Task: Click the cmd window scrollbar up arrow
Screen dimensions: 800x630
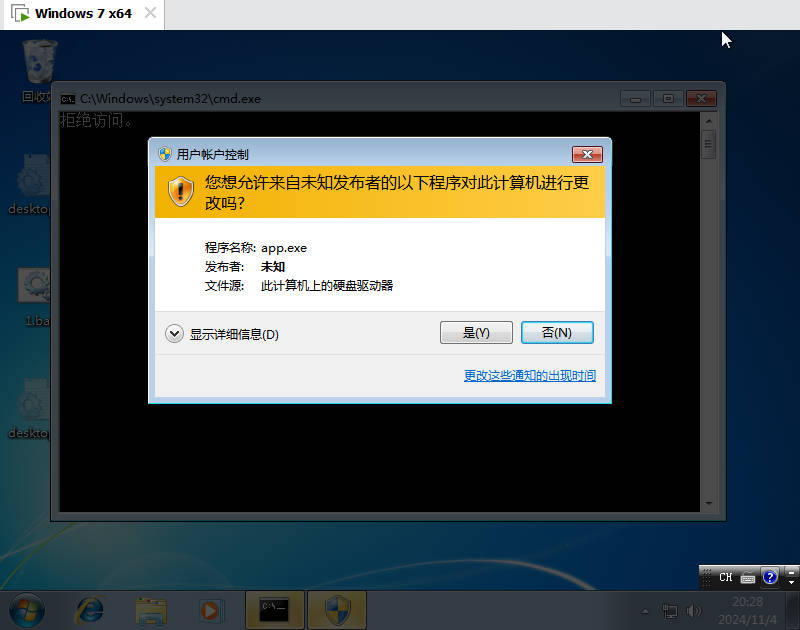Action: point(708,121)
